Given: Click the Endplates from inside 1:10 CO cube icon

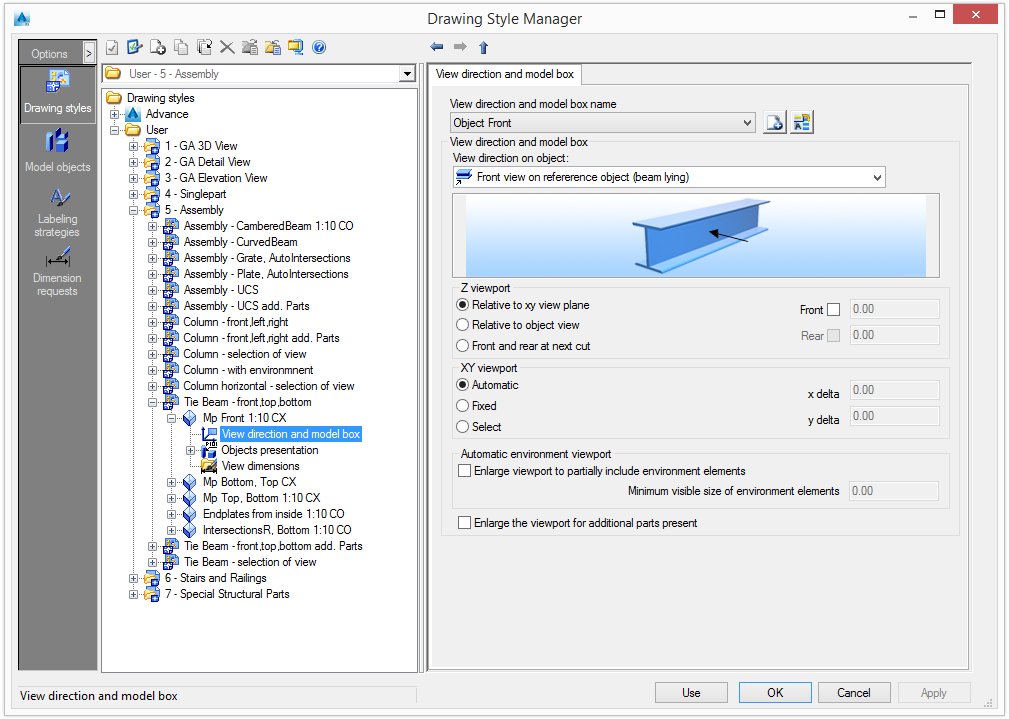Looking at the screenshot, I should point(189,514).
